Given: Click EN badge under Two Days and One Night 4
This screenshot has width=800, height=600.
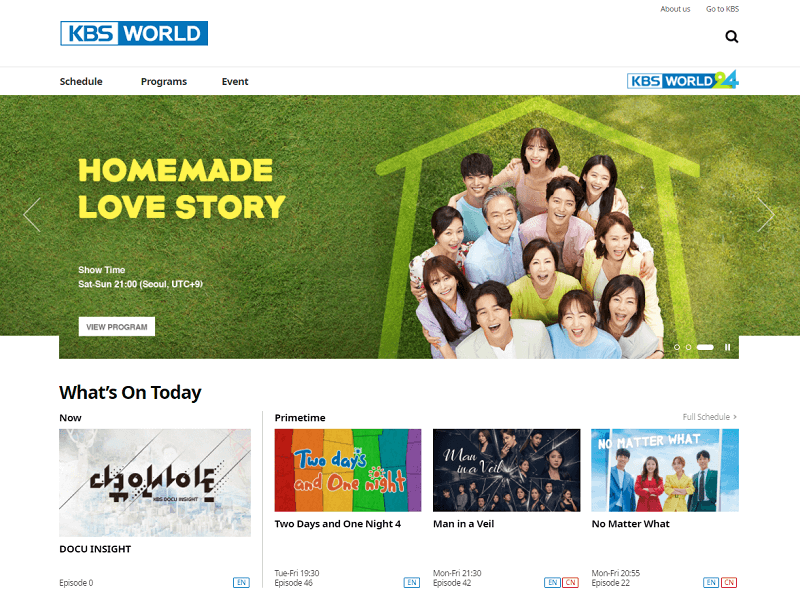Looking at the screenshot, I should [x=412, y=582].
